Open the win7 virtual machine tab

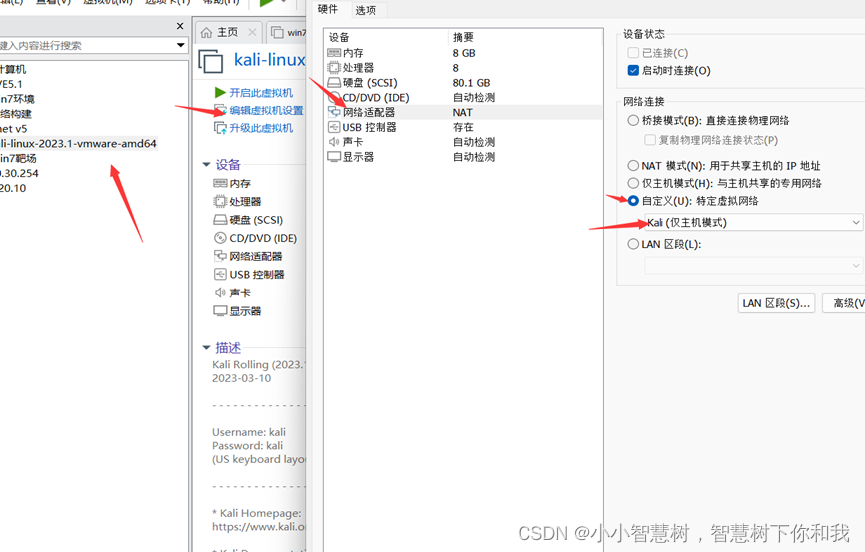(289, 33)
